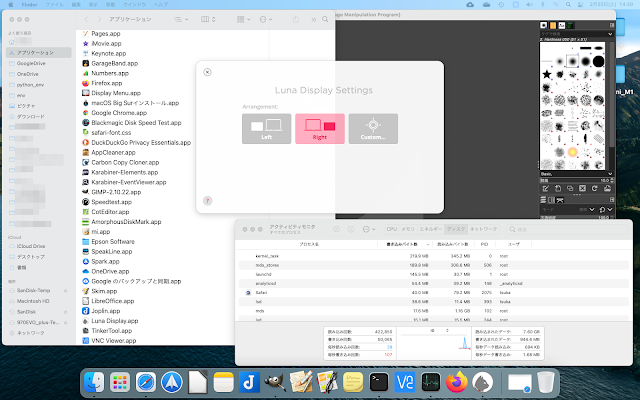
Task: Open Activity Monitor more options dropdown
Action: pyautogui.click(x=369, y=229)
